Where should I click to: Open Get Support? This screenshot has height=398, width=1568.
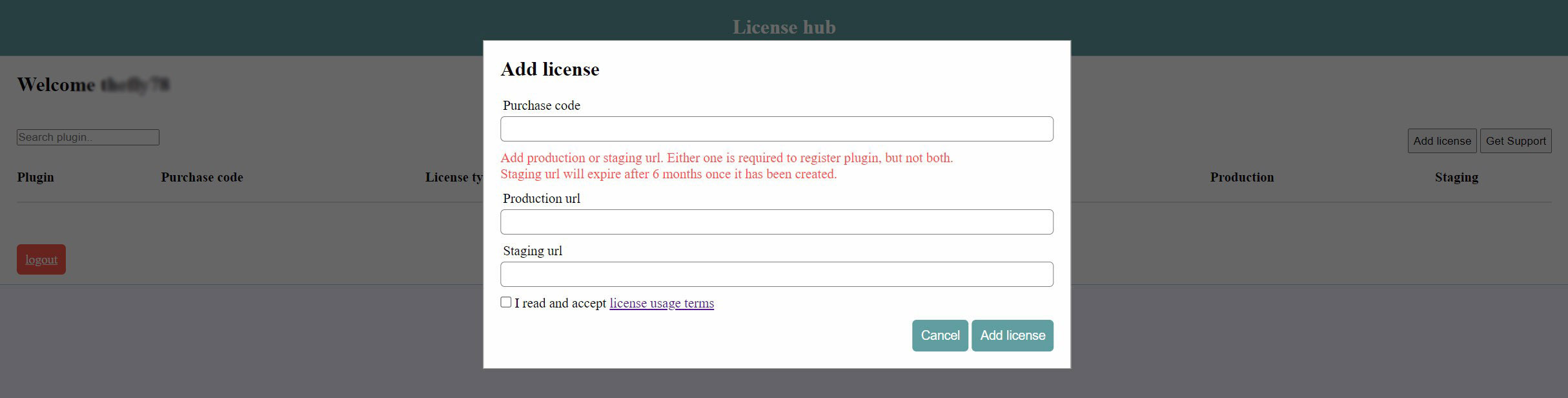[1515, 141]
